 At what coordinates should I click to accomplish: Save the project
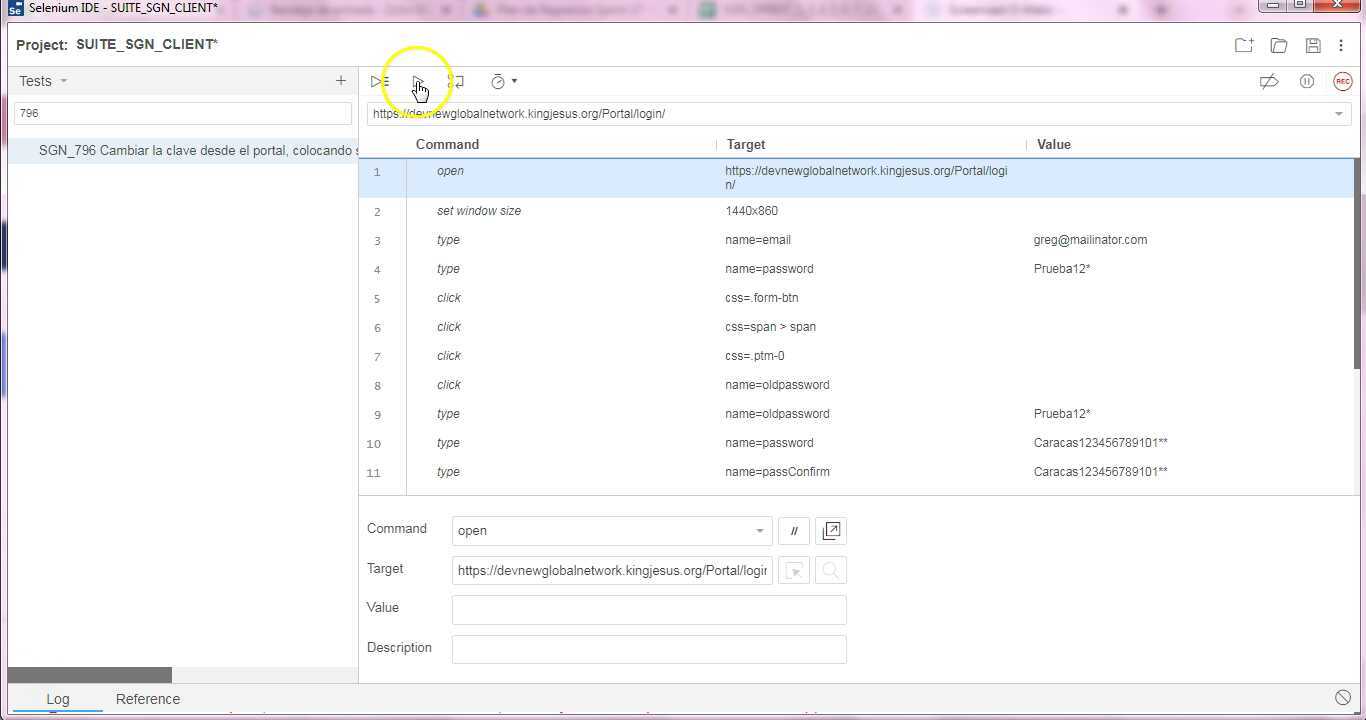[x=1313, y=45]
